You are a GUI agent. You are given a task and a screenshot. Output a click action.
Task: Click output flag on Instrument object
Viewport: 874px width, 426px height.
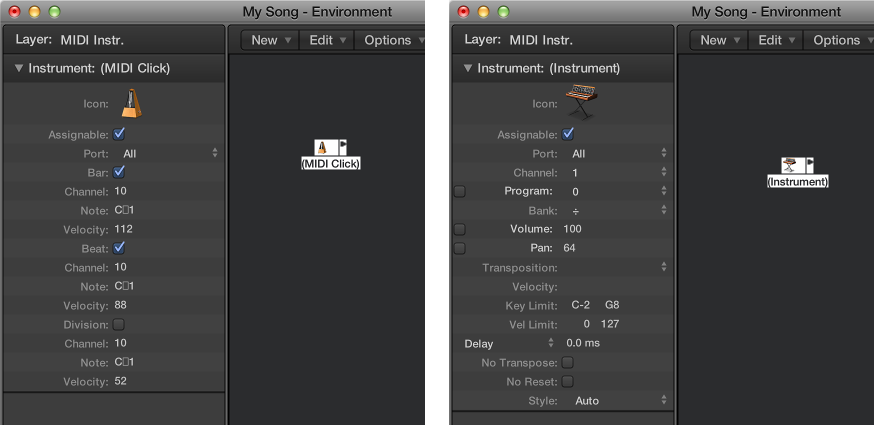coord(810,165)
